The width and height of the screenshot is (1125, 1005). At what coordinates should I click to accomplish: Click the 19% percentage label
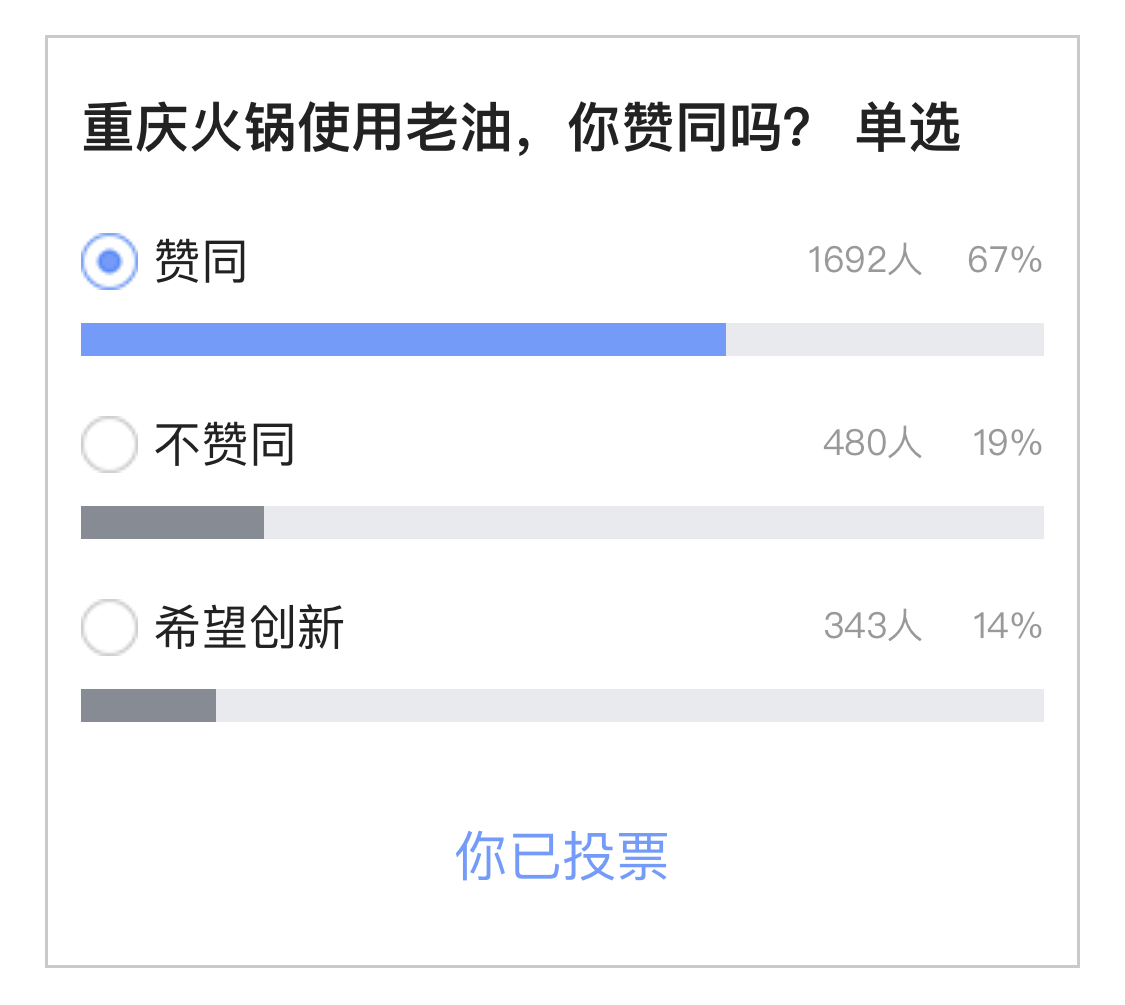click(1008, 444)
